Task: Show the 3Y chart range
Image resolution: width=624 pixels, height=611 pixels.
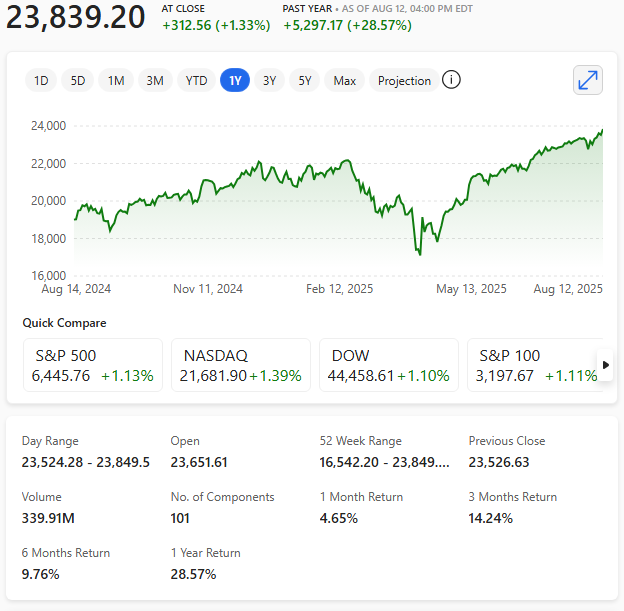Action: [x=269, y=80]
